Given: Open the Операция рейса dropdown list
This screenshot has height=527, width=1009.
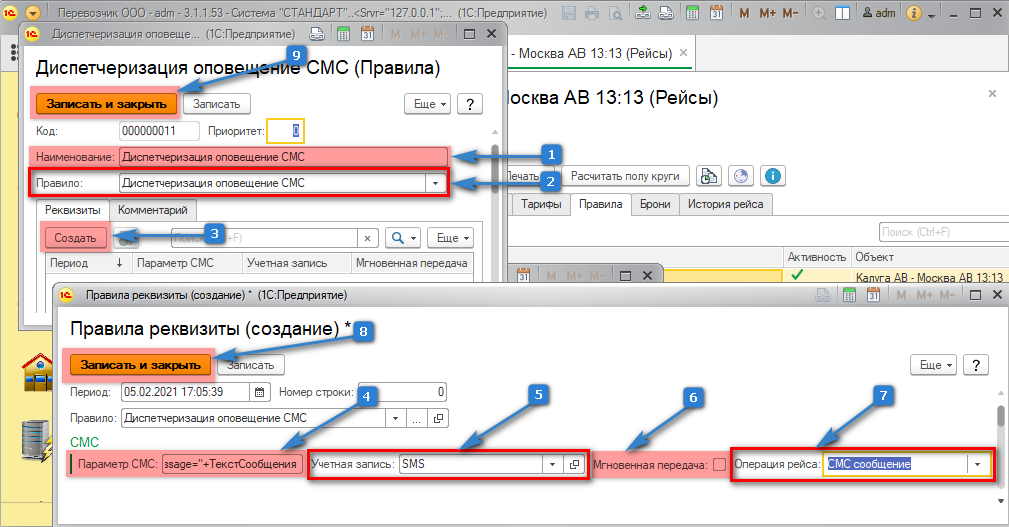Looking at the screenshot, I should click(x=975, y=464).
